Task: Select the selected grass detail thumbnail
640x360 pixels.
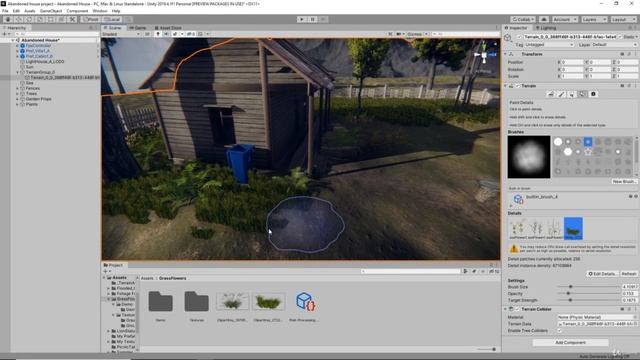Action: point(573,228)
